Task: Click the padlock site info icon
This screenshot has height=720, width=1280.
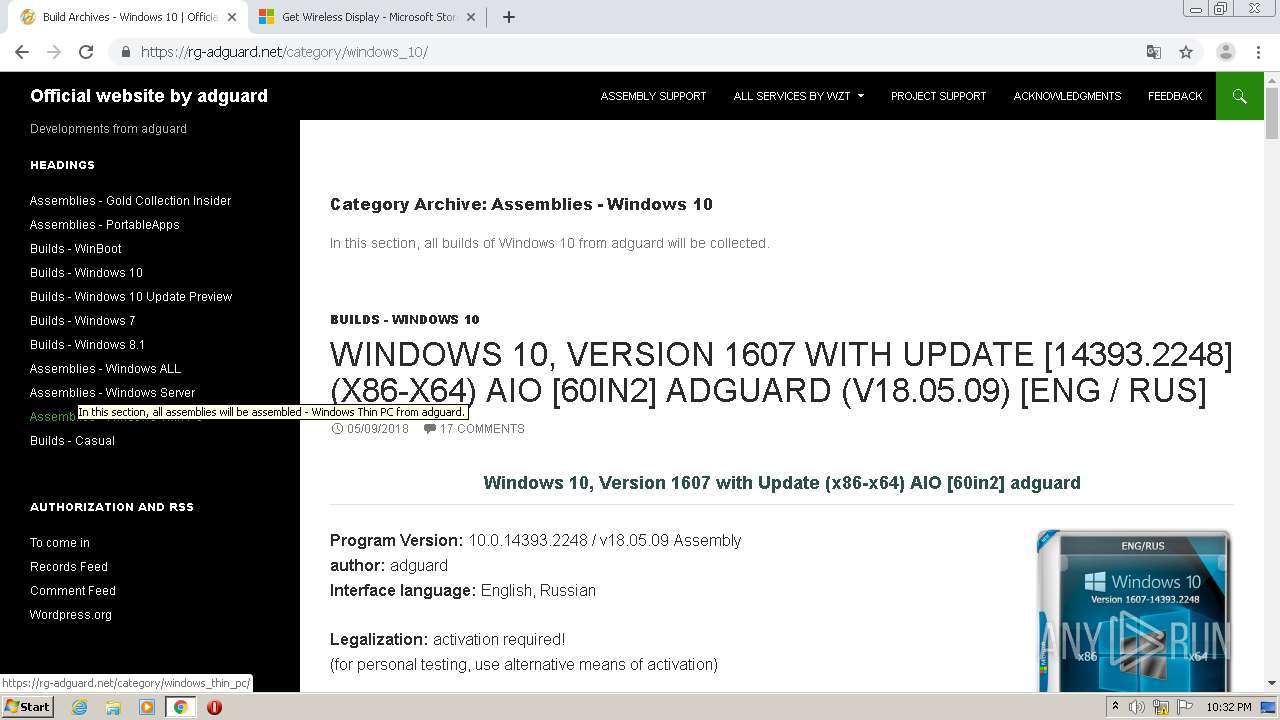Action: click(x=125, y=52)
